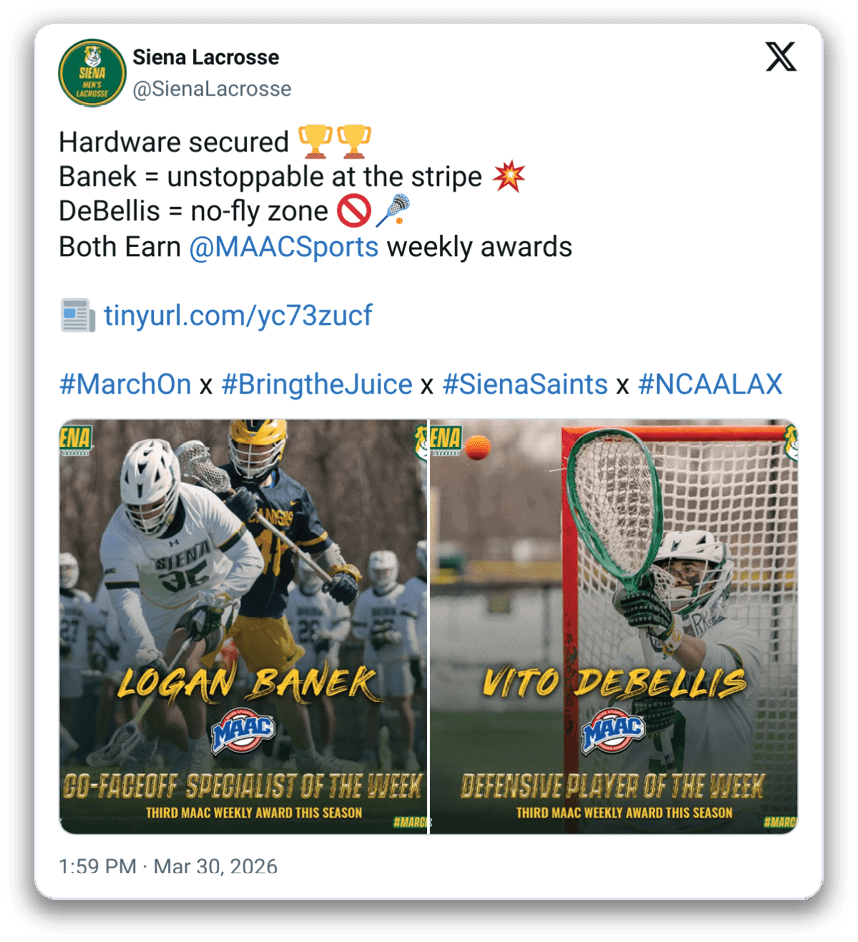Click the lacrosse stick emoji
The image size is (858, 942).
[392, 212]
